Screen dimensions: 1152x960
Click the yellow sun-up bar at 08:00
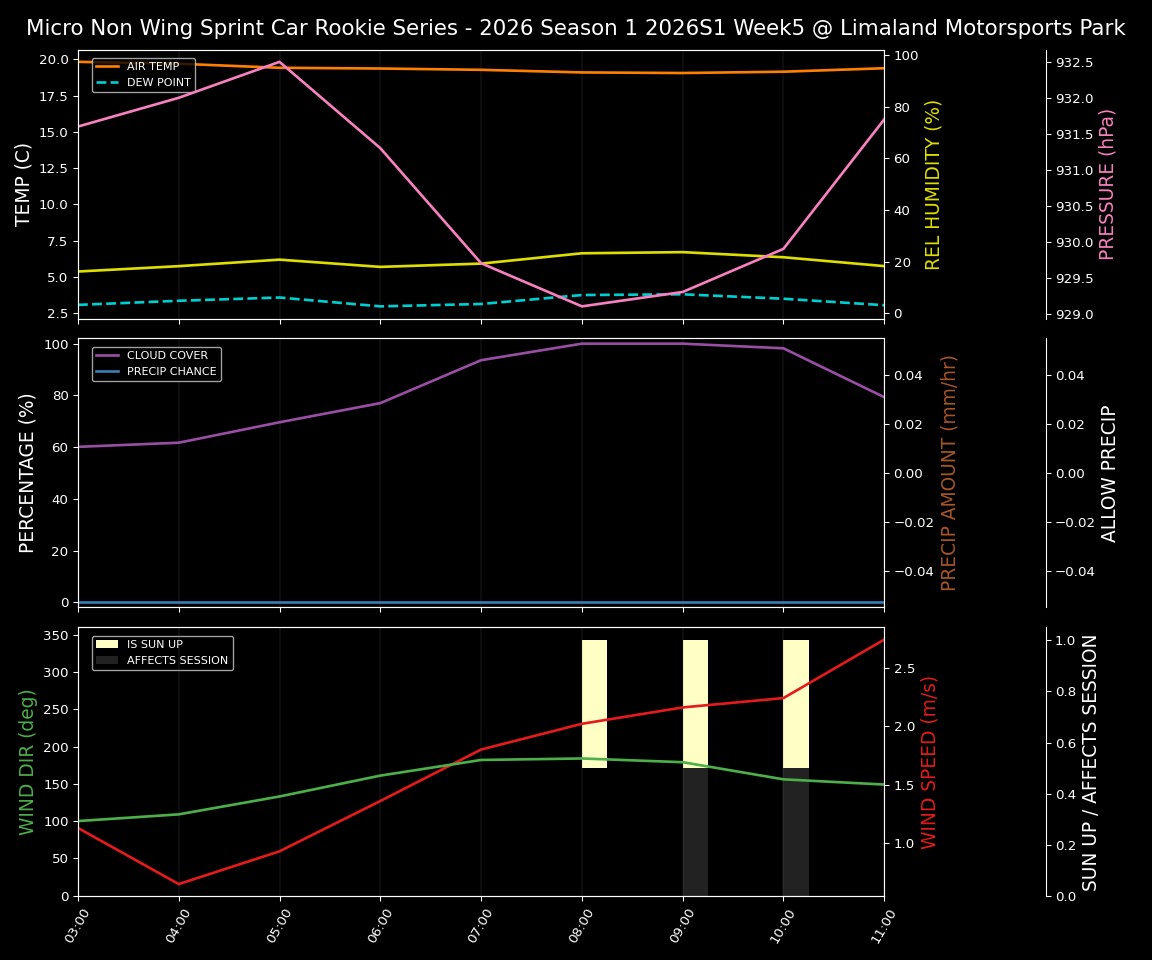tap(595, 700)
